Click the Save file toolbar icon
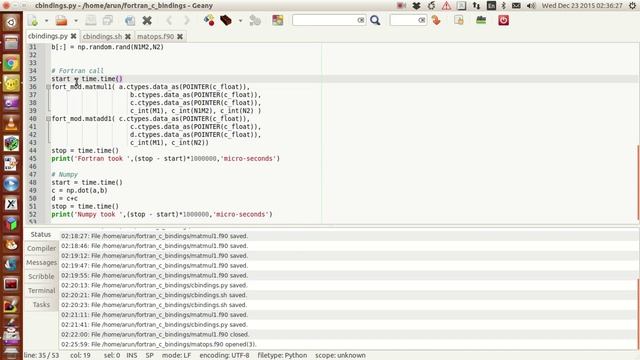640x360 pixels. tap(91, 20)
